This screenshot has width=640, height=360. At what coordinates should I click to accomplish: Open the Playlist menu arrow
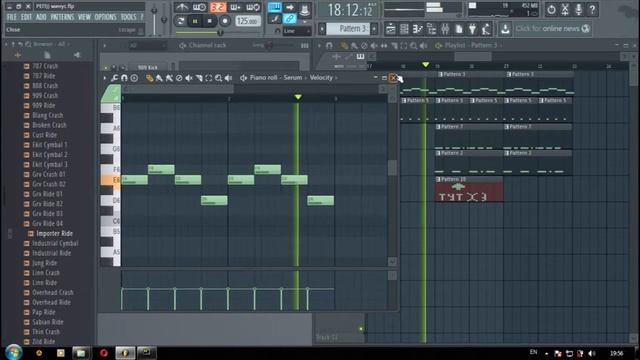(x=320, y=46)
